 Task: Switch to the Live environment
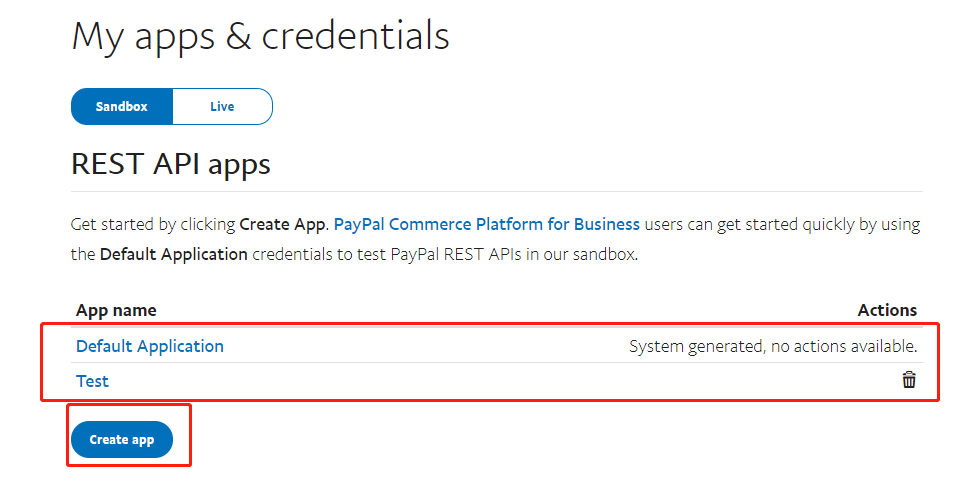click(x=222, y=106)
